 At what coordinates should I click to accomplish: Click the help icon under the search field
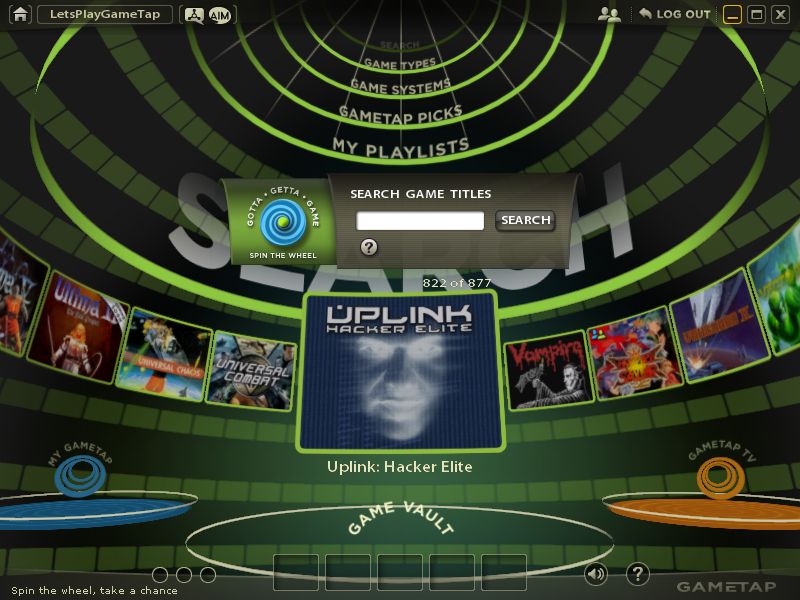pos(369,247)
